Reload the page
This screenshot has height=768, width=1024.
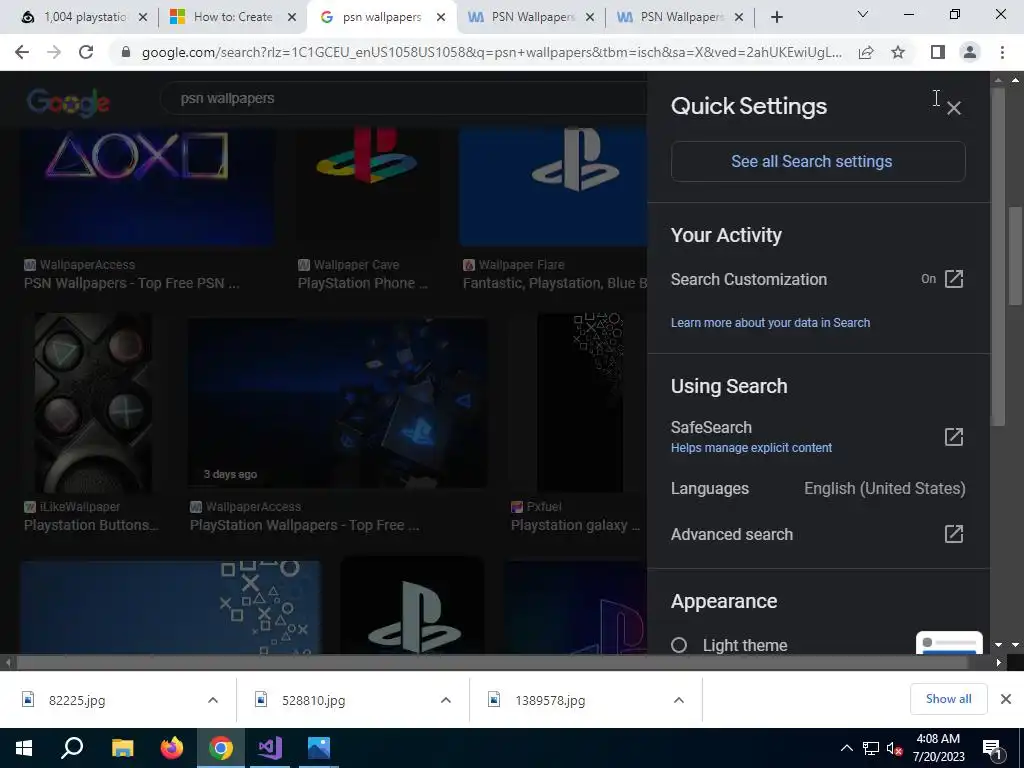86,52
